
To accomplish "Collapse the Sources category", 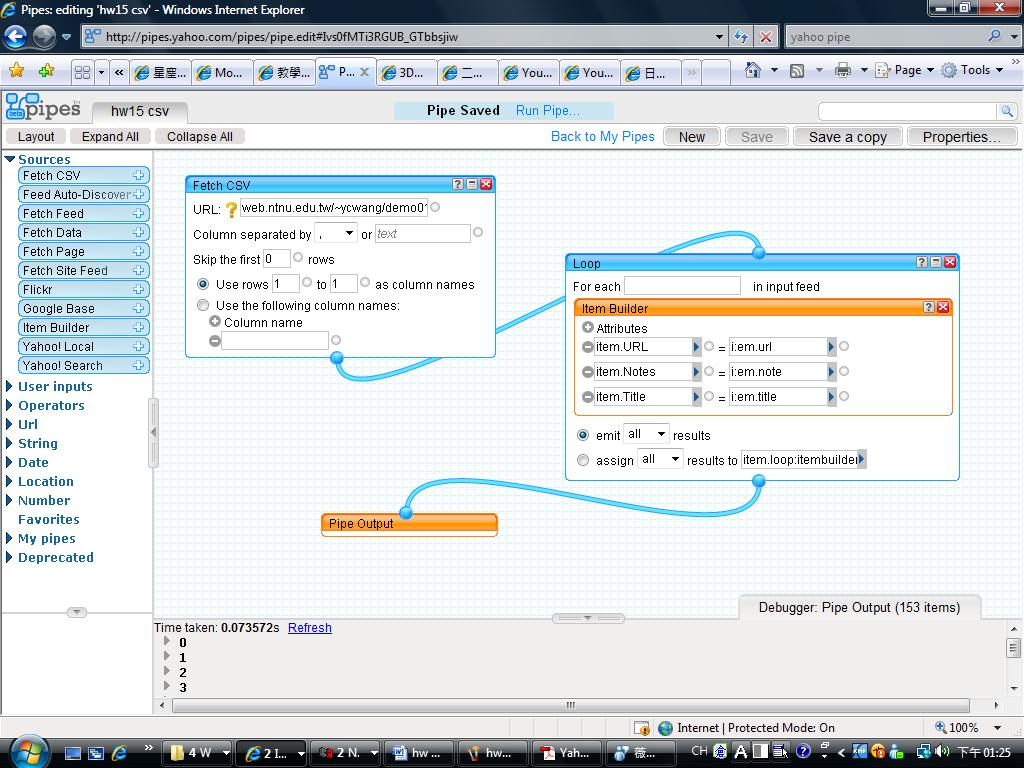I will (x=10, y=159).
